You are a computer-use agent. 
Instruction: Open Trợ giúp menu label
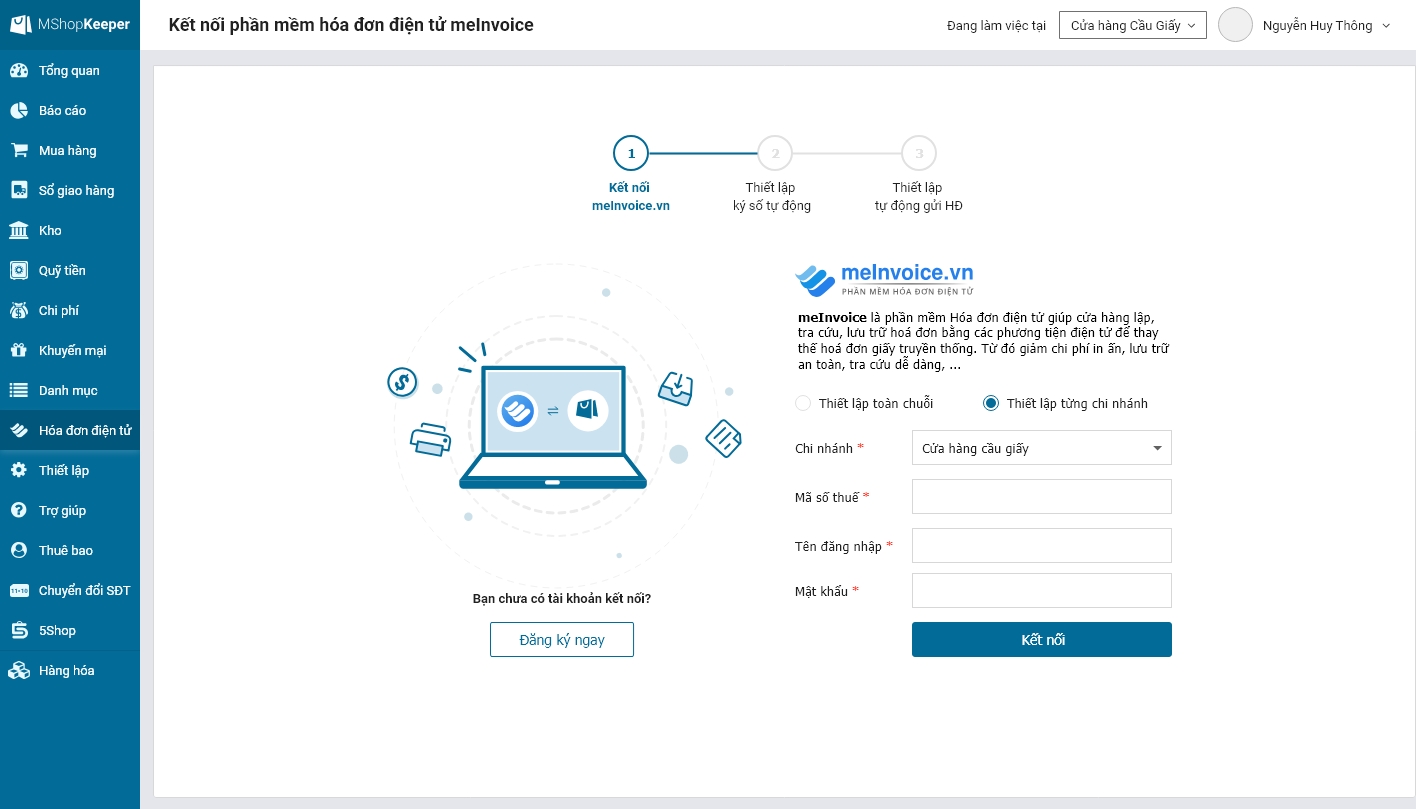(x=63, y=511)
